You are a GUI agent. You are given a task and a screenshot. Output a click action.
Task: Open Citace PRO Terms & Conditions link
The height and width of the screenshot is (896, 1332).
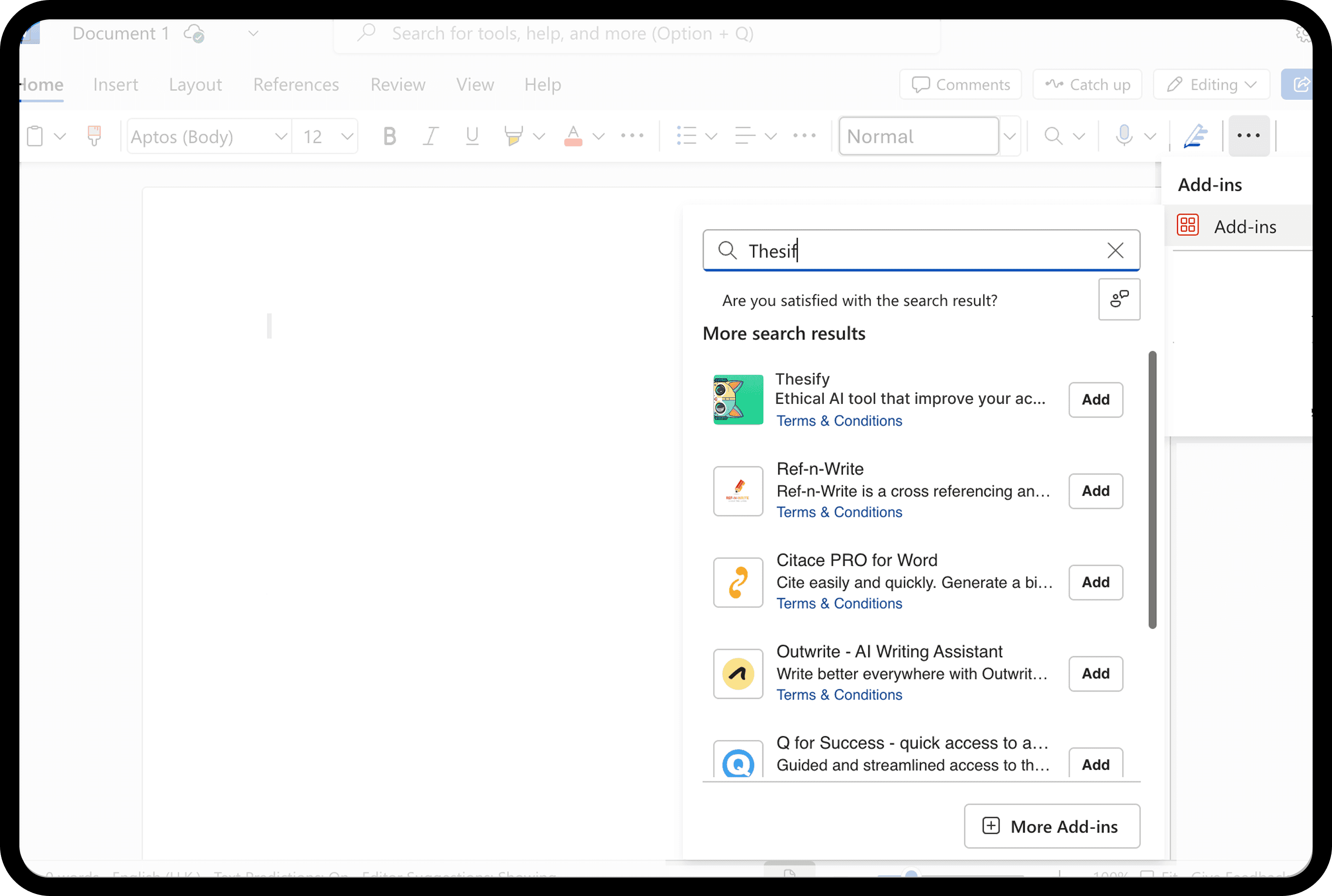click(839, 603)
